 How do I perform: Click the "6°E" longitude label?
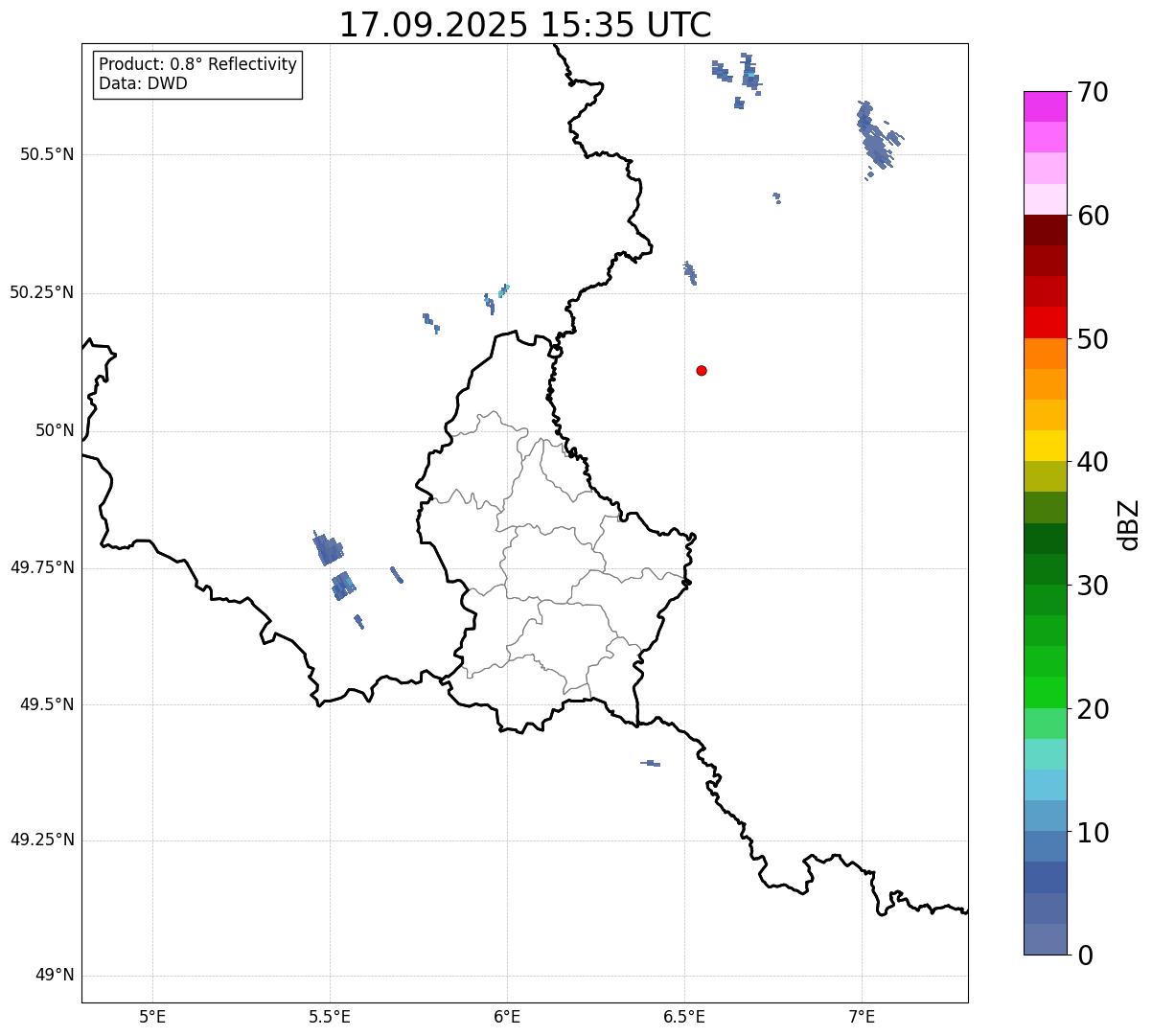(x=507, y=1016)
